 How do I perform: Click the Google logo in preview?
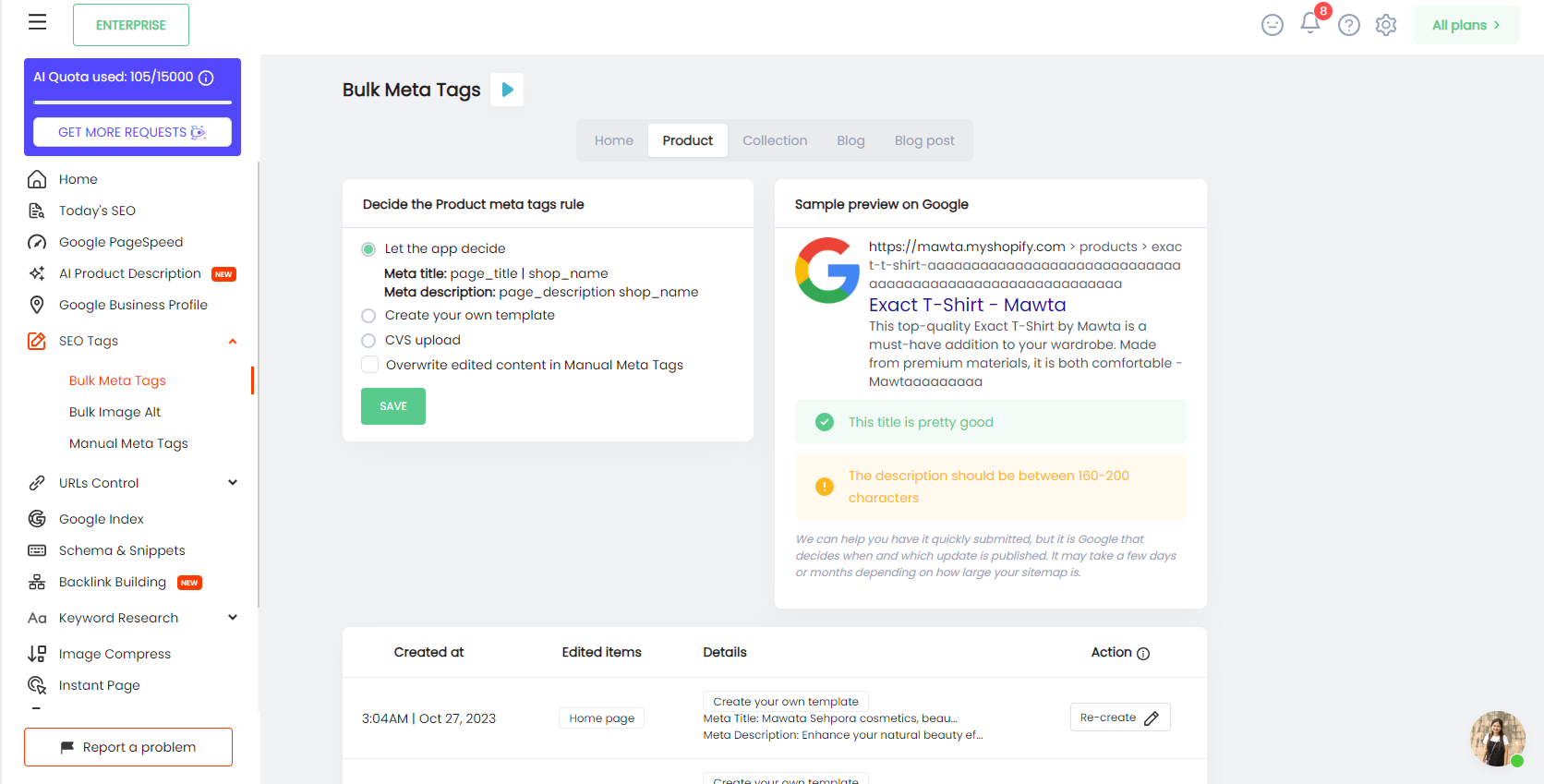coord(827,271)
